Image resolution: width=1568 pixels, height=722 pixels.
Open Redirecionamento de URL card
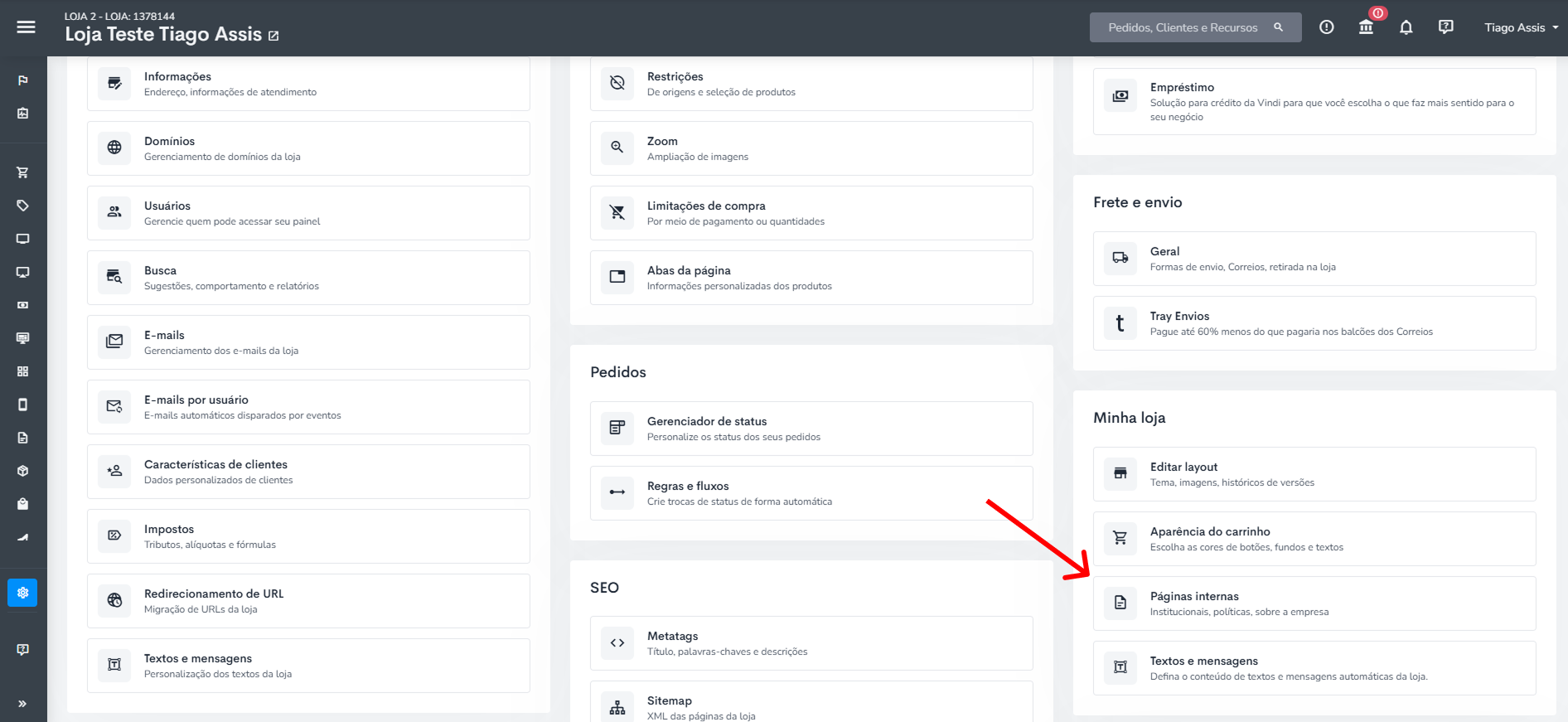(x=308, y=601)
